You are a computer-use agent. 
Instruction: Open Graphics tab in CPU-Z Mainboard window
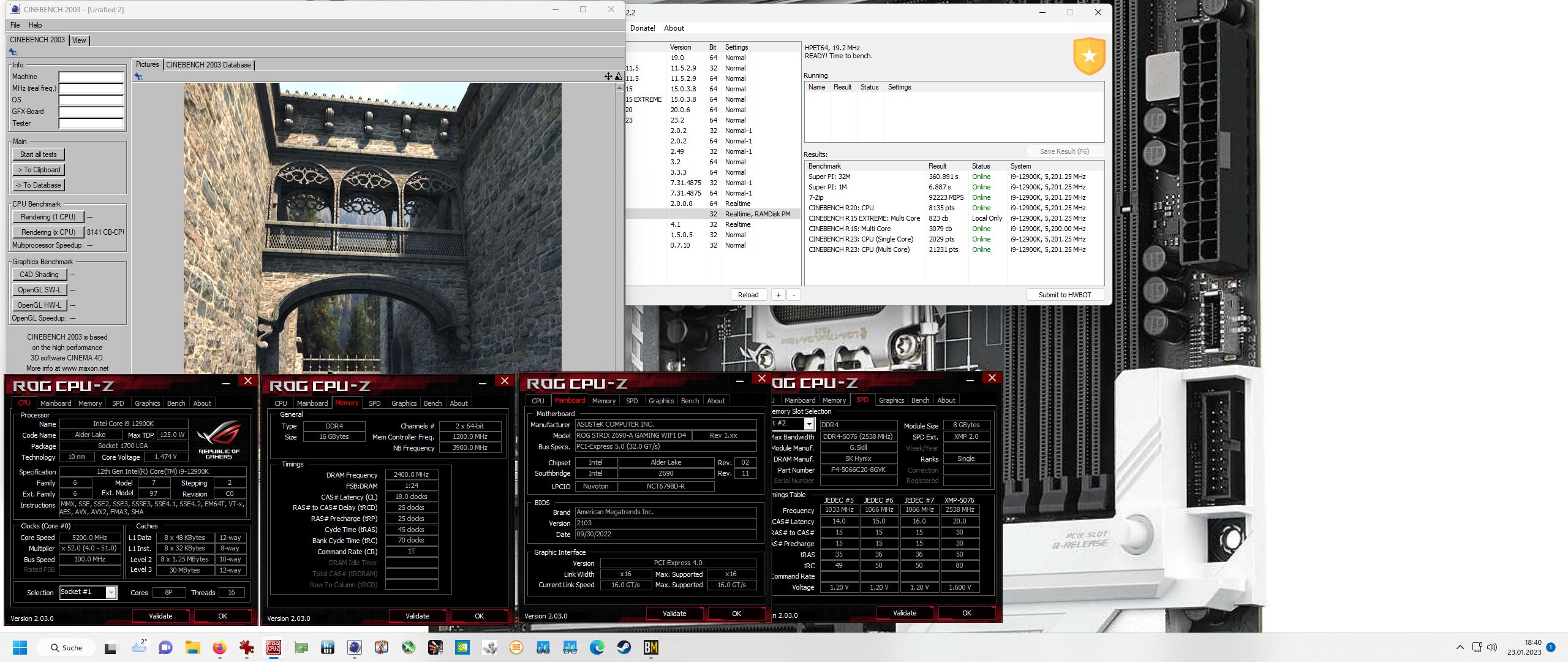(x=661, y=401)
